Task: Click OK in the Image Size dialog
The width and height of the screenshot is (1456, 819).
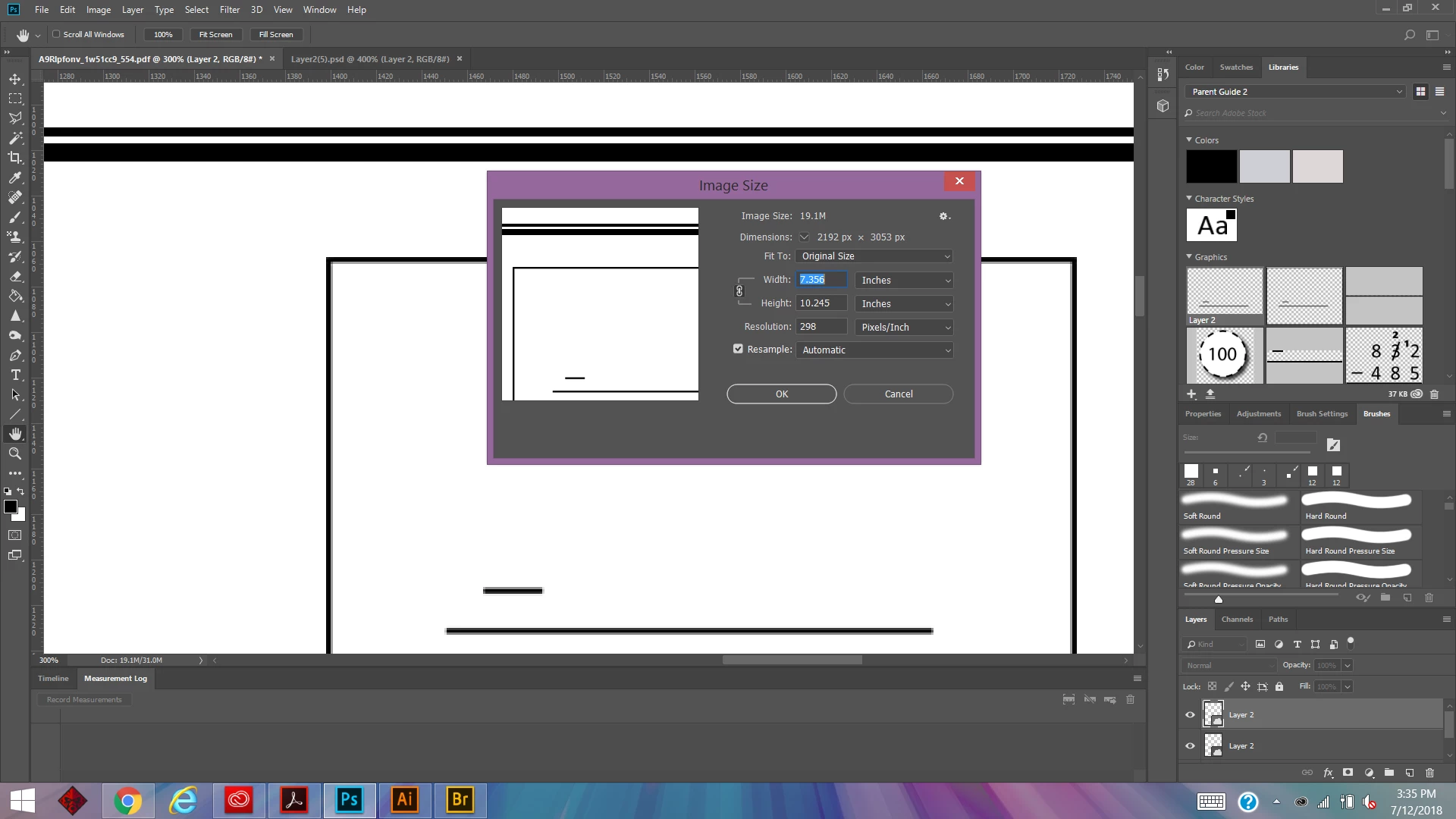Action: click(781, 394)
